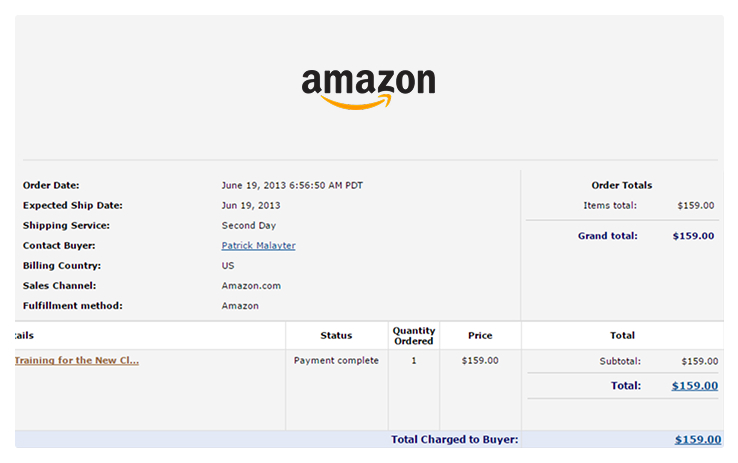Click the Items total amount
The height and width of the screenshot is (463, 738).
696,206
